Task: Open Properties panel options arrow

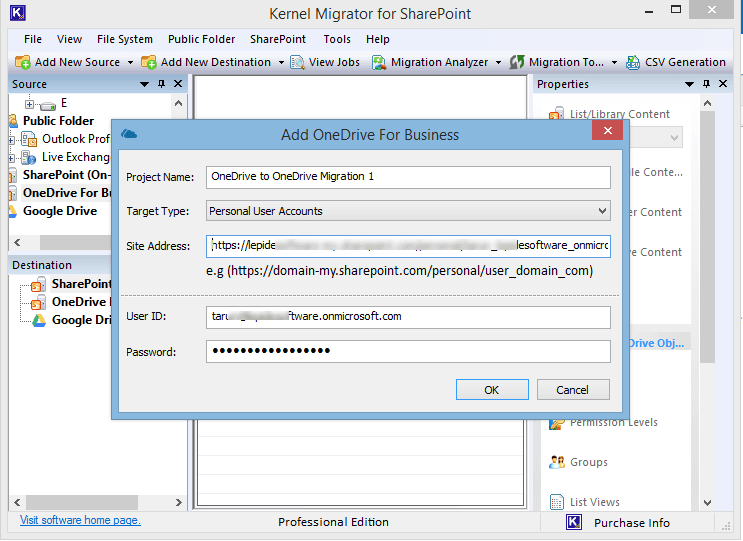Action: coord(689,84)
